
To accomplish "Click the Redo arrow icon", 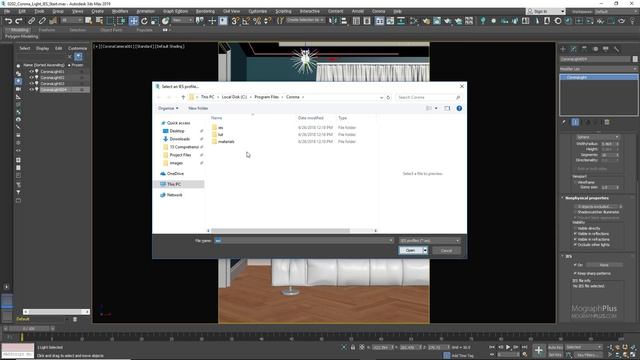I will point(19,21).
